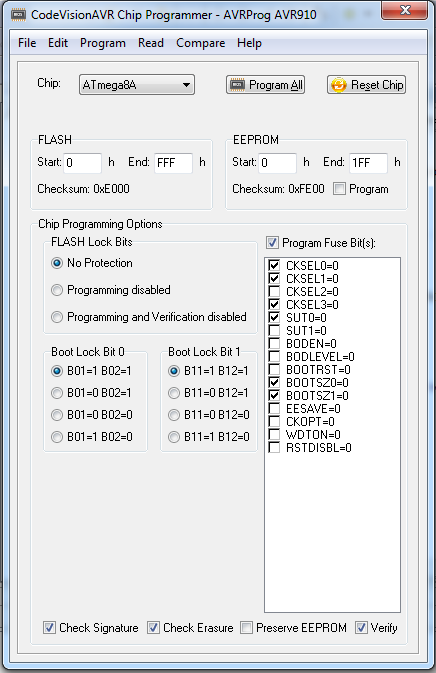Select Programming disabled option
Image resolution: width=436 pixels, height=673 pixels.
[57, 290]
